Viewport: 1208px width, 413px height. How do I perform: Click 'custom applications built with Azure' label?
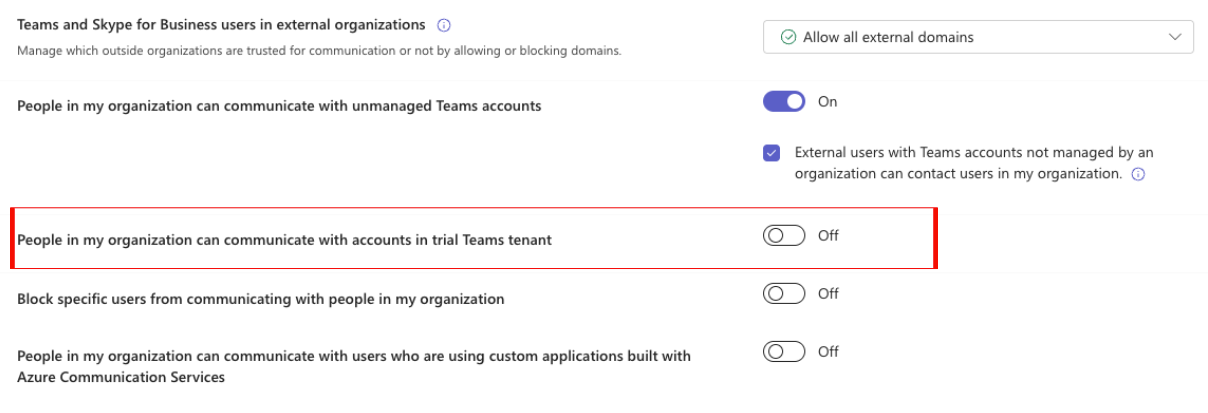(x=354, y=366)
